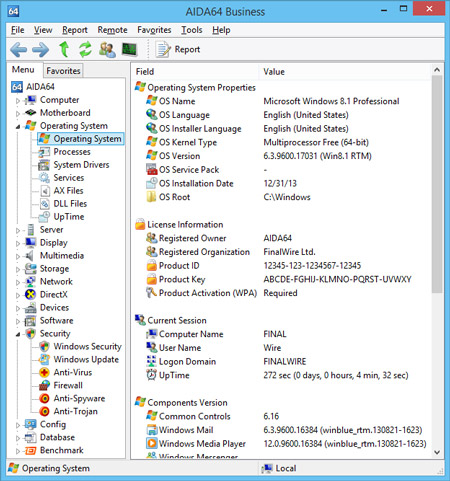Select the Windows Security shield icon

pyautogui.click(x=44, y=347)
